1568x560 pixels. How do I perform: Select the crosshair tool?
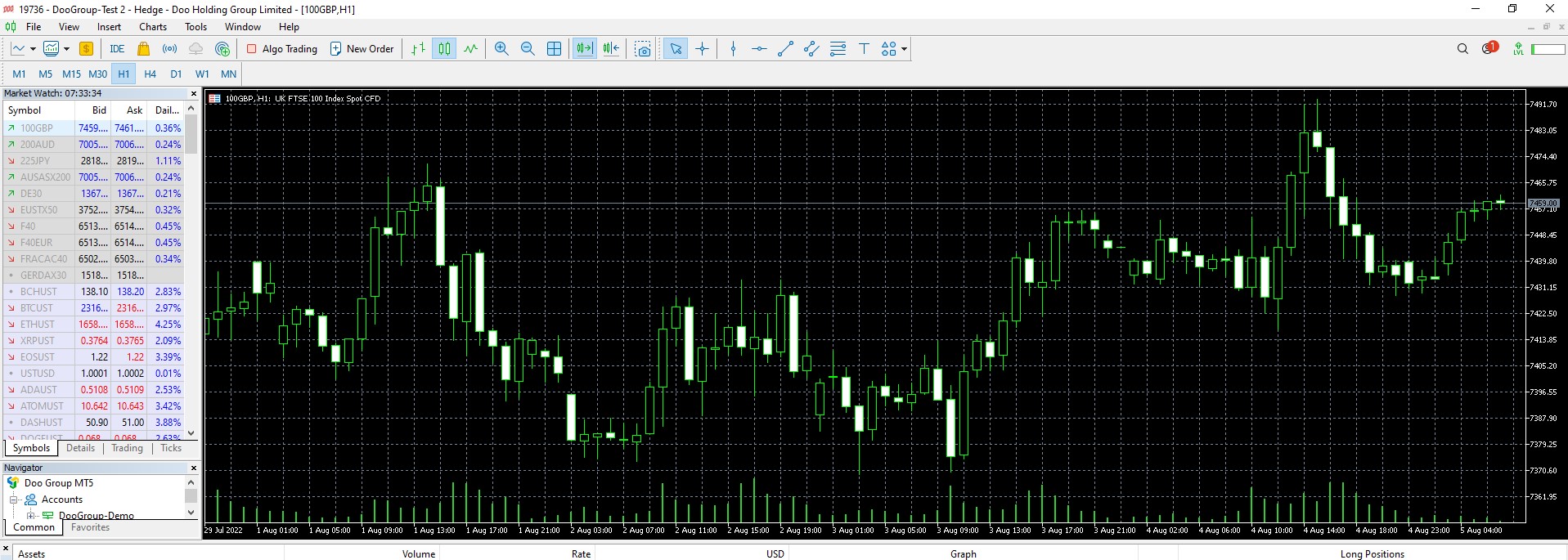coord(702,49)
